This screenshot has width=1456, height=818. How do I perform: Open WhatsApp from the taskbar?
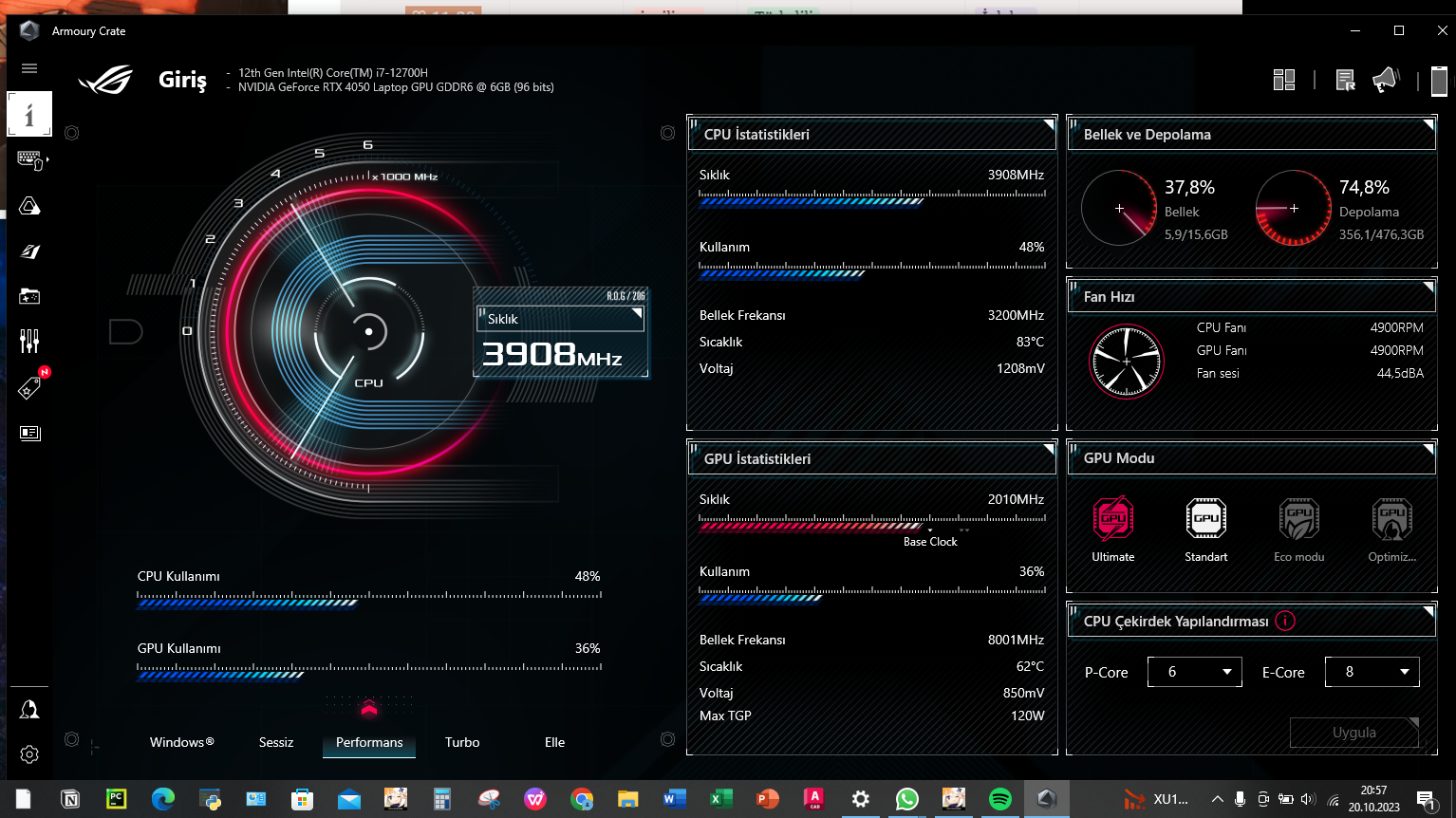point(907,799)
